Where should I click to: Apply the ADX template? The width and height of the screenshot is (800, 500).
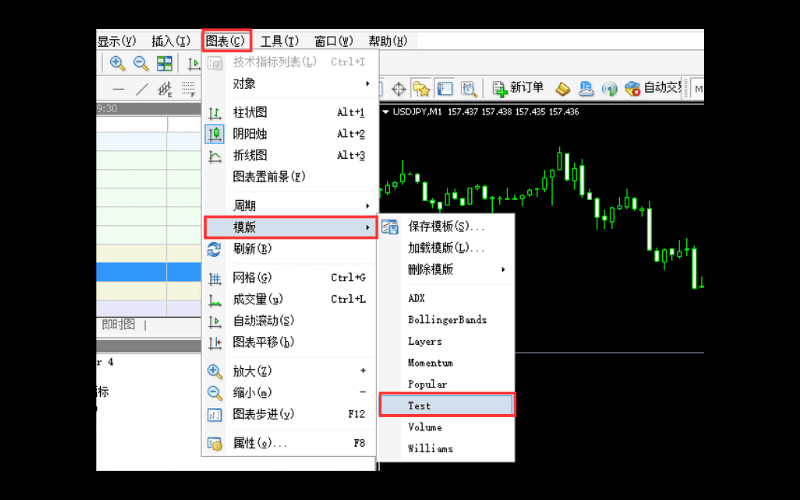click(x=446, y=298)
